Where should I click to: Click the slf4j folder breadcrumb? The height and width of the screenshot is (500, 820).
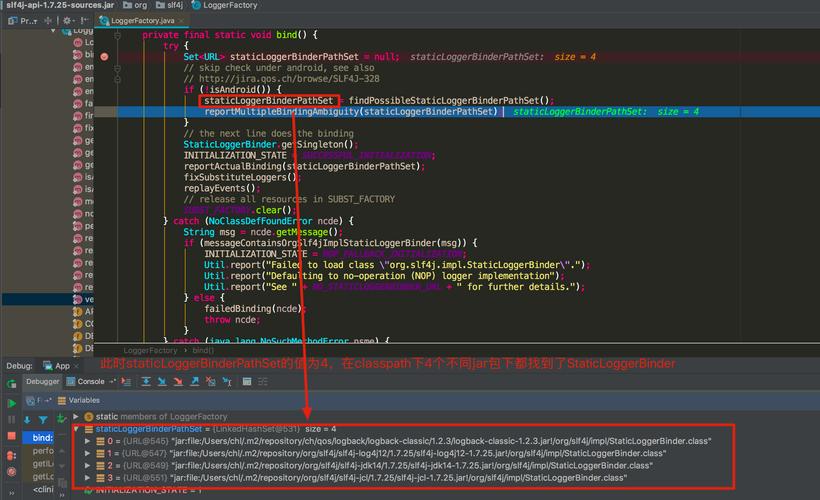coord(169,5)
